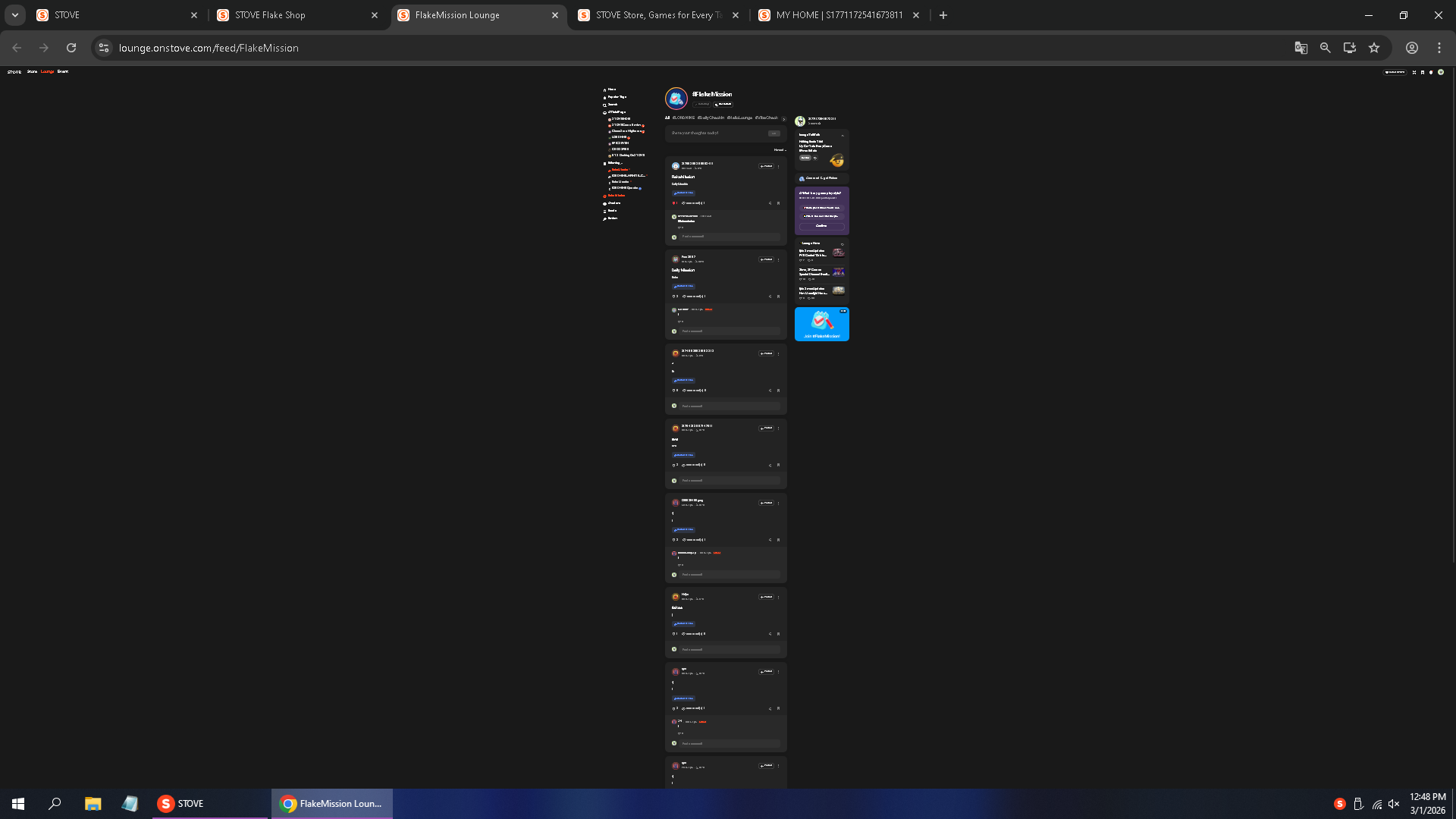Open Chrome's tab search dropdown
Viewport: 1456px width, 819px height.
14,15
